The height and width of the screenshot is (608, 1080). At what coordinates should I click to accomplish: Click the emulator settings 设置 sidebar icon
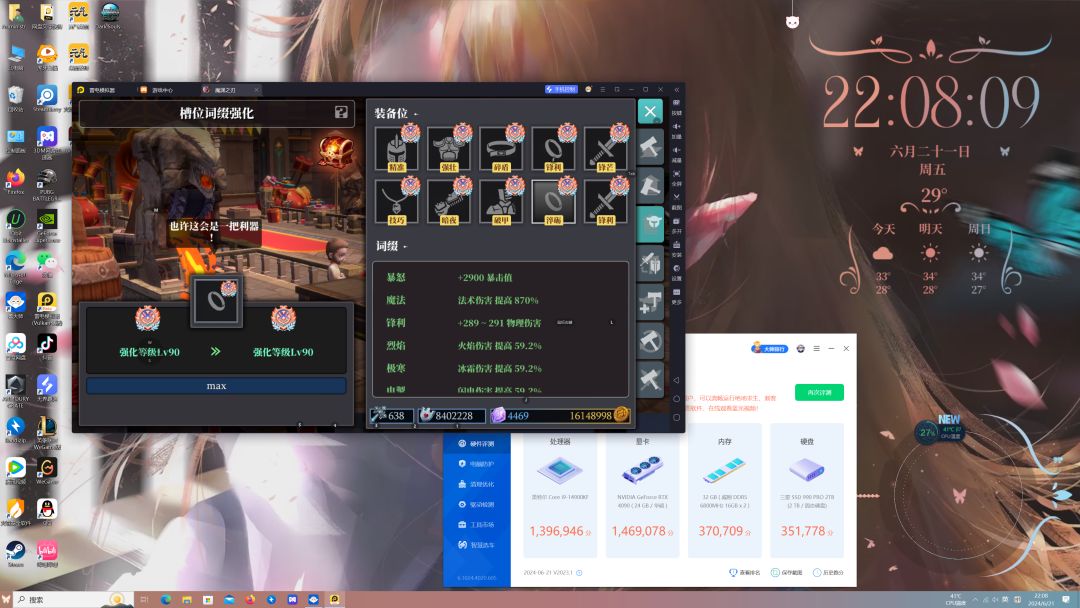click(676, 273)
